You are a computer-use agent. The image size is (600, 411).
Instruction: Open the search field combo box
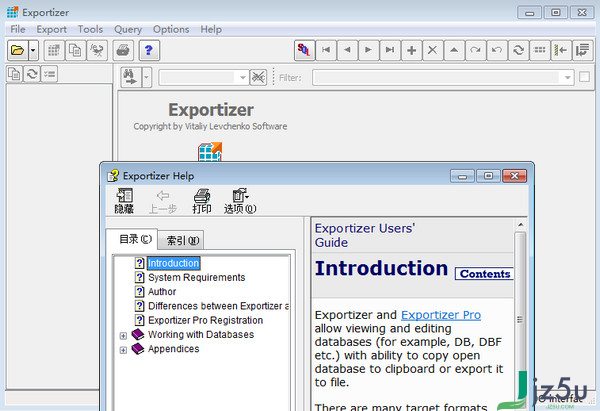click(203, 78)
